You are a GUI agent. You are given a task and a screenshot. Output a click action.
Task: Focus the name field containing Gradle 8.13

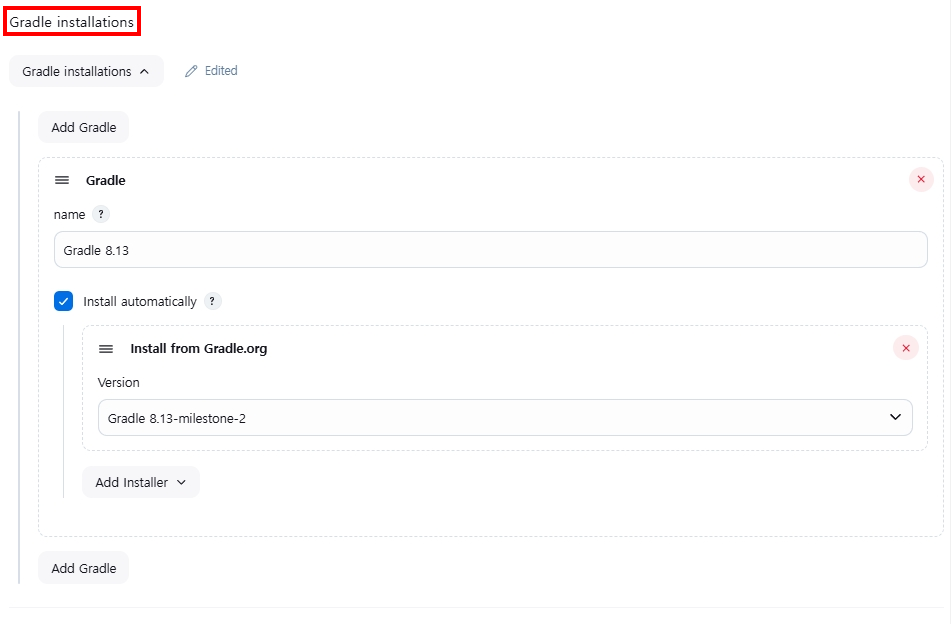point(491,250)
